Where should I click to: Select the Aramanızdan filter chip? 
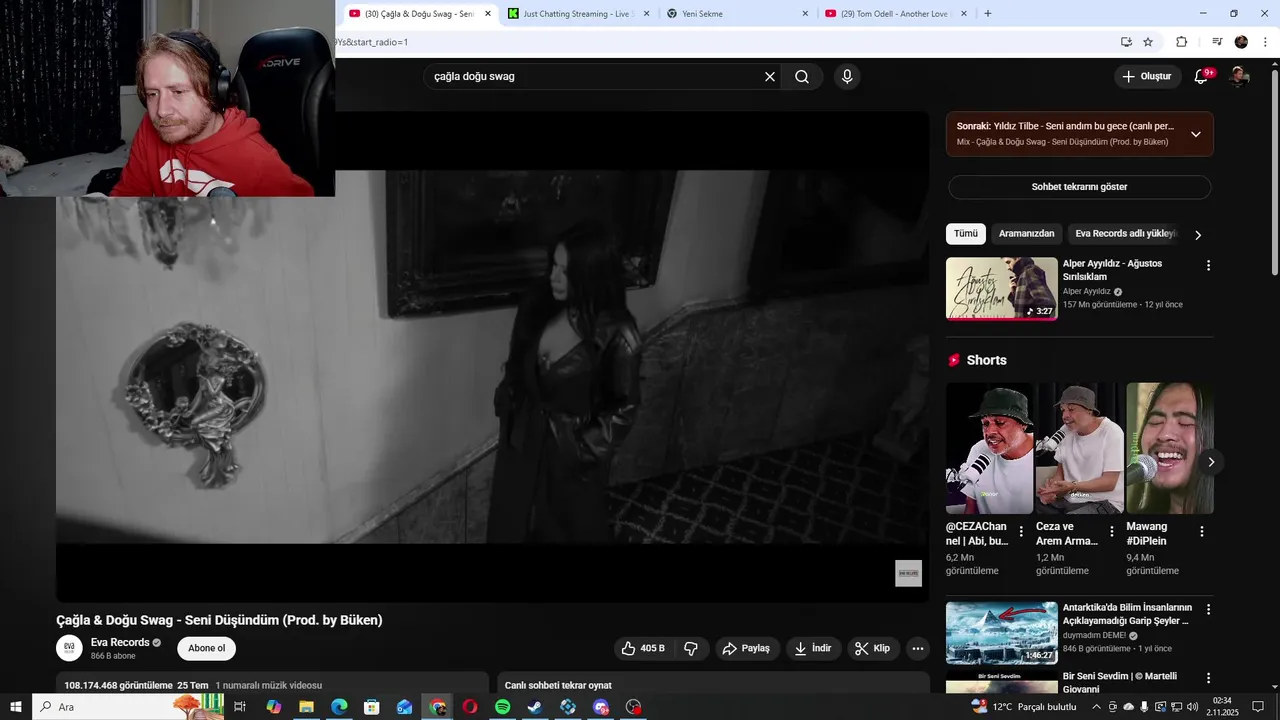point(1026,234)
